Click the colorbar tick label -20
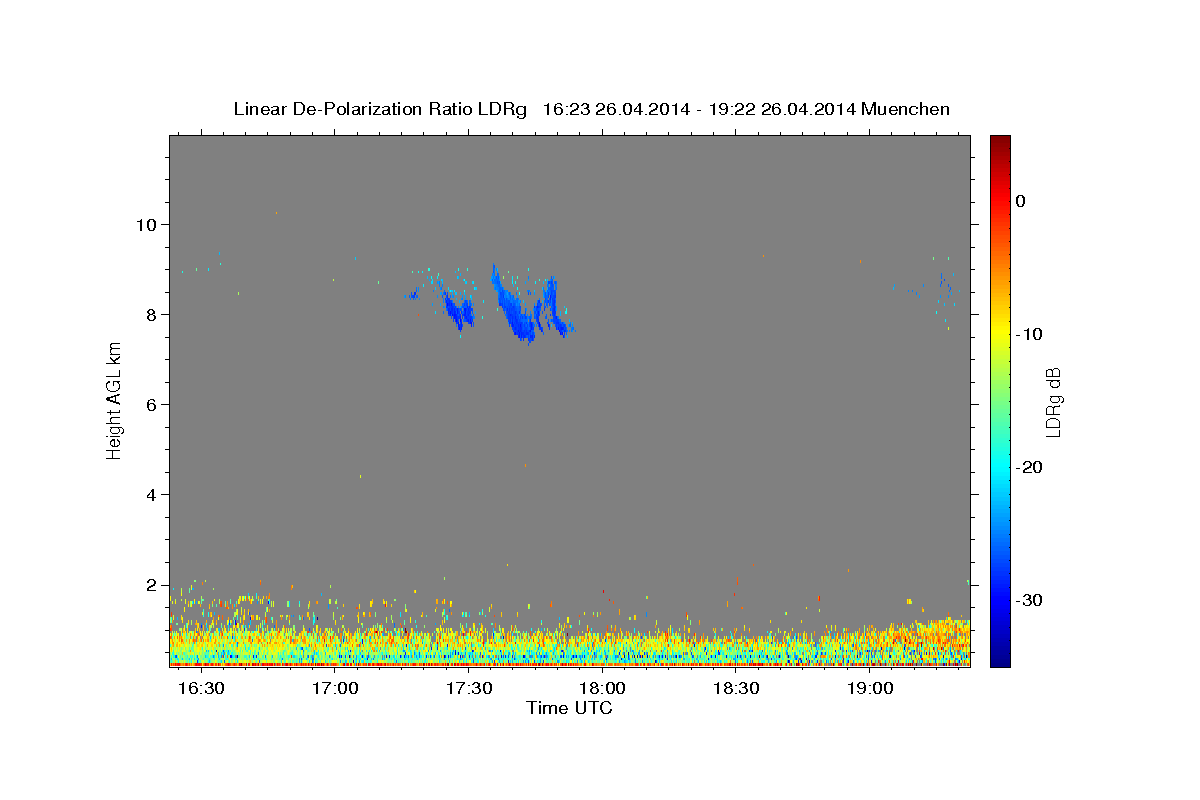This screenshot has width=1200, height=800. (x=1030, y=467)
